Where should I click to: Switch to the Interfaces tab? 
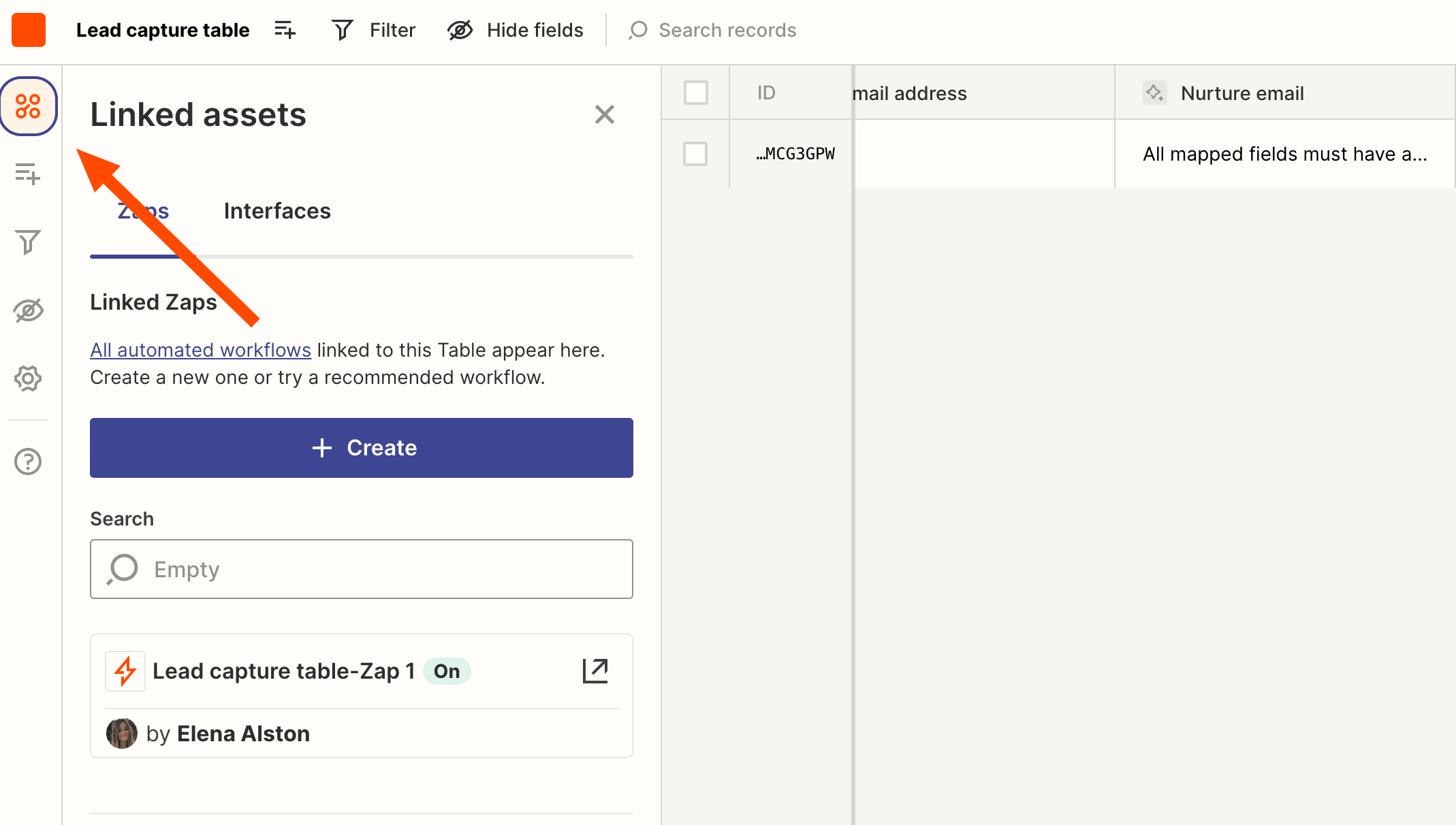(278, 211)
